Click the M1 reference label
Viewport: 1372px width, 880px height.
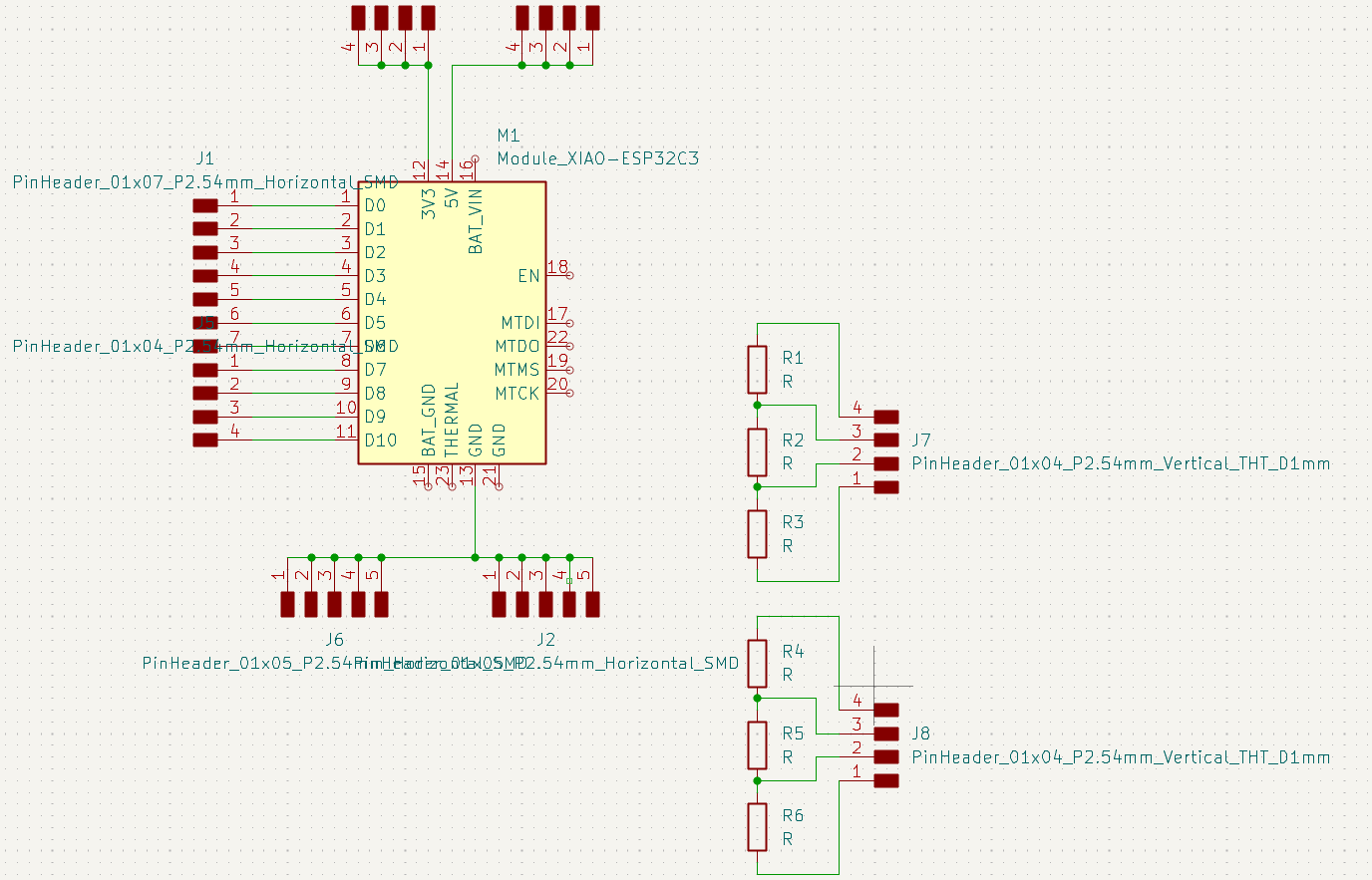(x=509, y=136)
